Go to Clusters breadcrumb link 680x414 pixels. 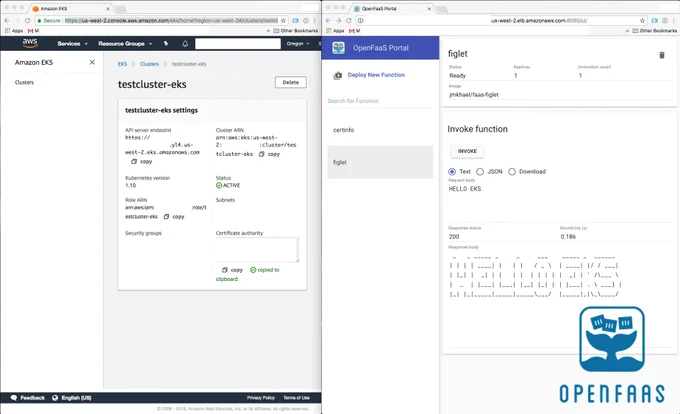[x=150, y=64]
